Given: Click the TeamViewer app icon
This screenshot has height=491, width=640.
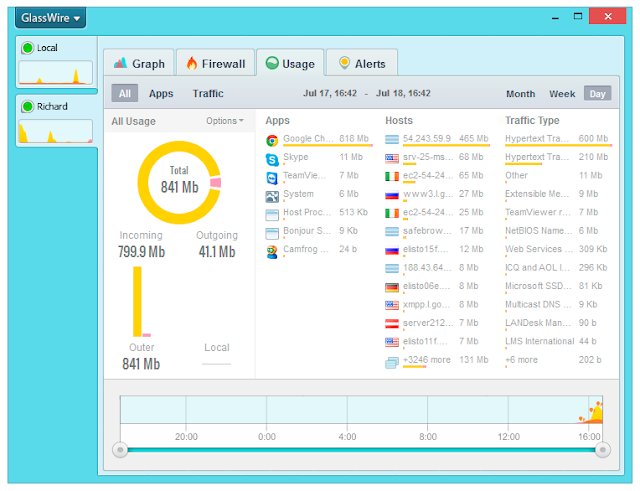Looking at the screenshot, I should click(x=272, y=178).
